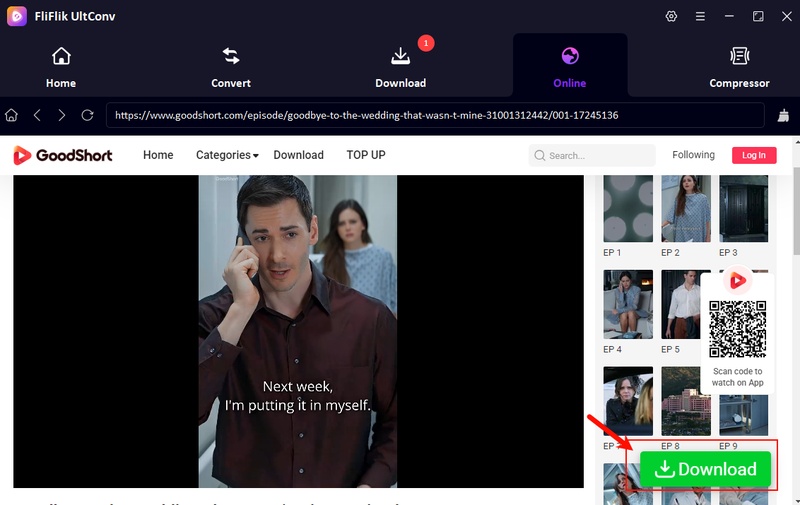The image size is (800, 505).
Task: Select EP 5 thumbnail
Action: (681, 305)
